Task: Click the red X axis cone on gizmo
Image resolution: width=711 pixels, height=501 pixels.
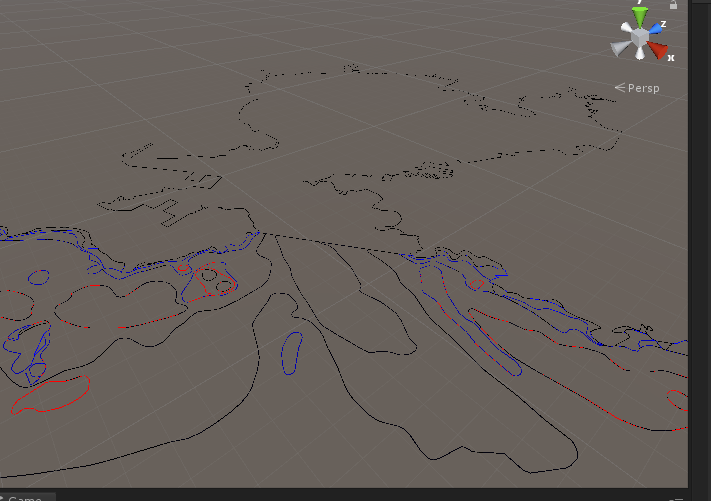Action: pyautogui.click(x=657, y=49)
